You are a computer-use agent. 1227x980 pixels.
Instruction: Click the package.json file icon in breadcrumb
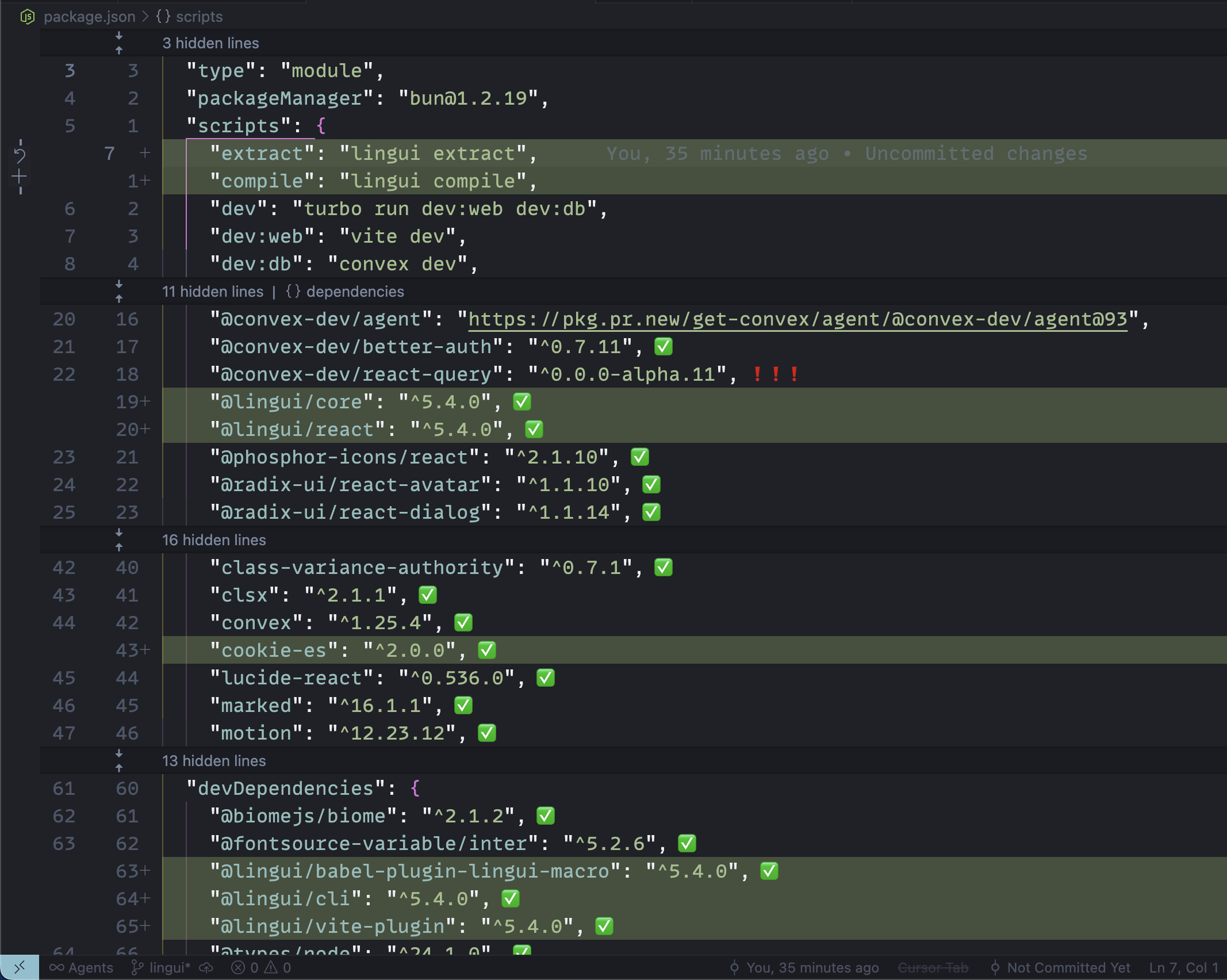(27, 17)
